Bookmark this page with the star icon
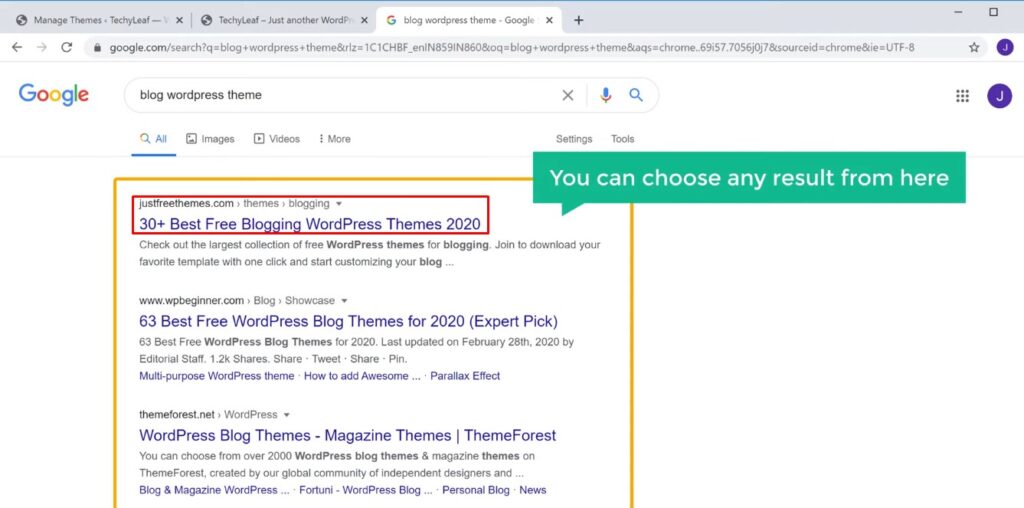The image size is (1024, 508). [x=974, y=47]
